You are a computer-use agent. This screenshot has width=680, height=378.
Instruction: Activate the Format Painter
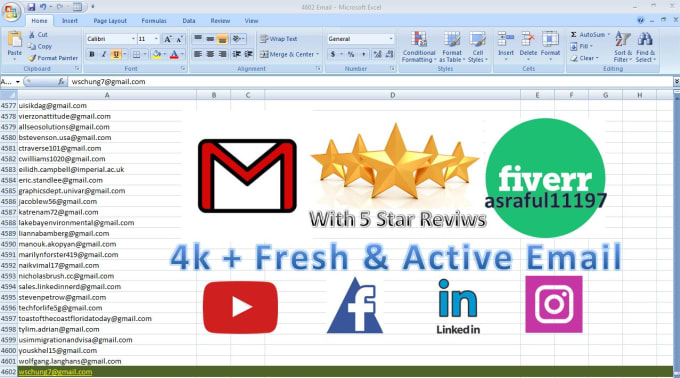[x=53, y=58]
